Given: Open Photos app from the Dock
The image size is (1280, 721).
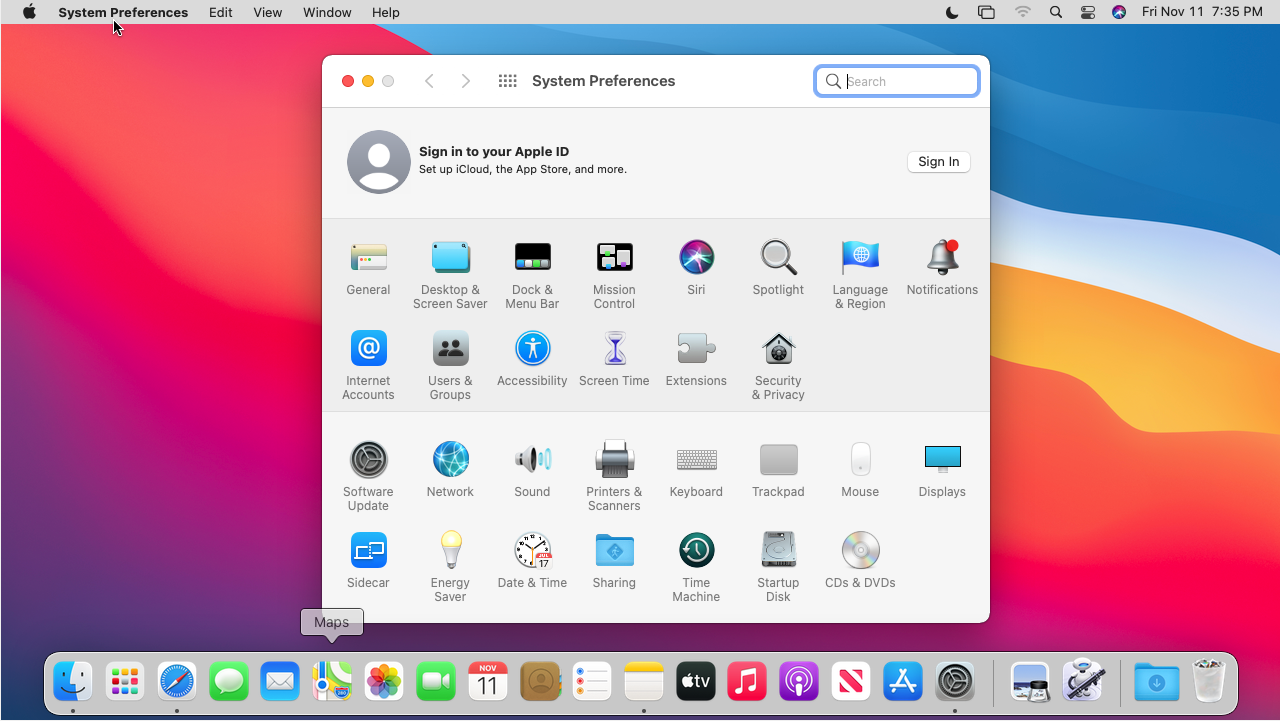Looking at the screenshot, I should pyautogui.click(x=384, y=681).
